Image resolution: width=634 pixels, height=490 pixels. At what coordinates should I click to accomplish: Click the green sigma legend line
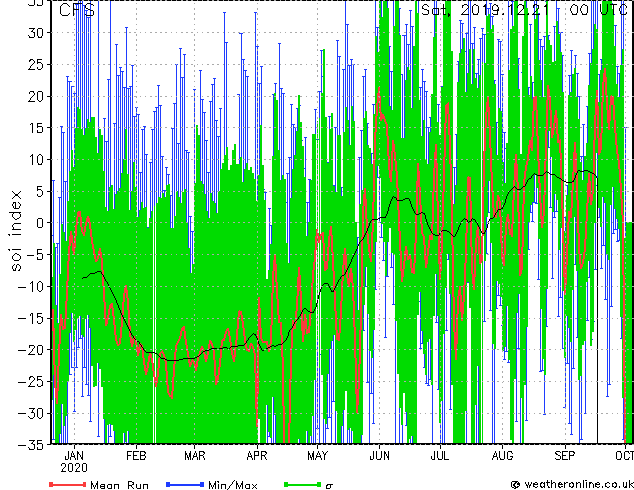point(303,484)
